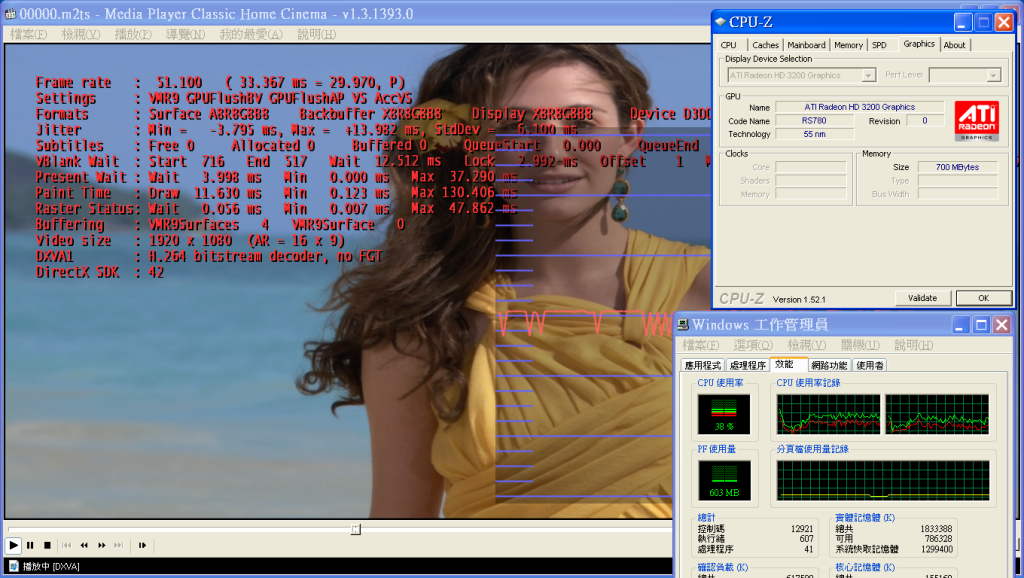Image resolution: width=1024 pixels, height=578 pixels.
Task: Click the Play button in Media Player Classic
Action: tap(13, 545)
